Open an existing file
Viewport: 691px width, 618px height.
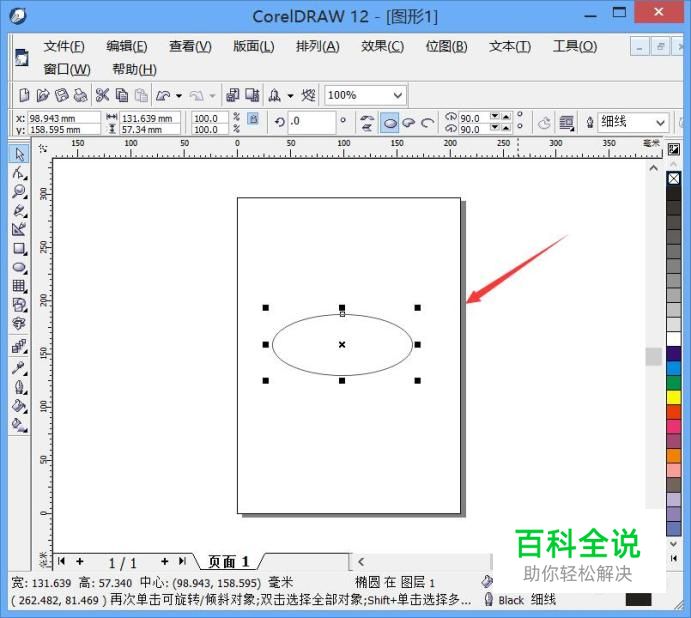click(x=43, y=95)
